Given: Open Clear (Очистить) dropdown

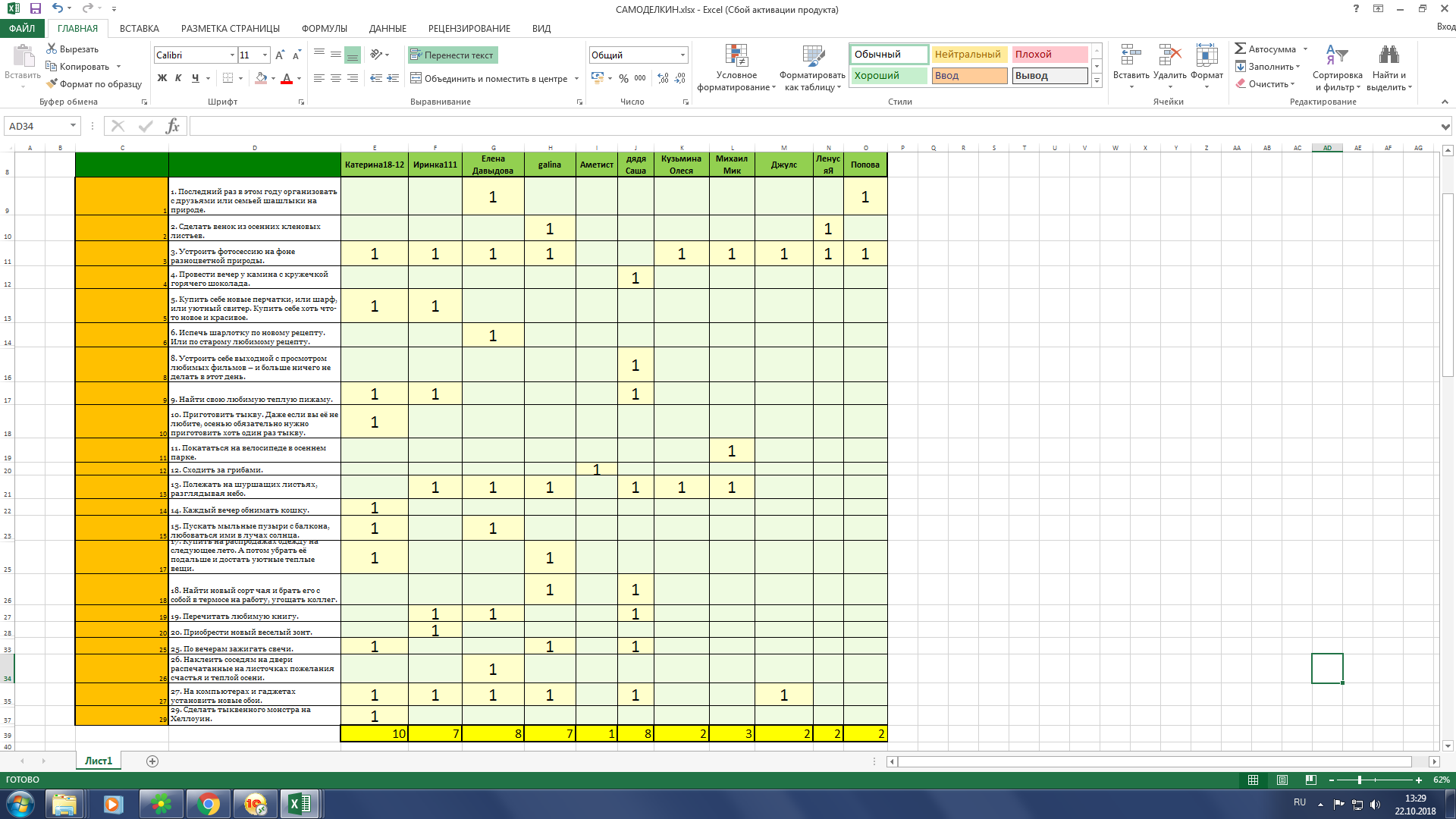Looking at the screenshot, I should coord(1265,83).
